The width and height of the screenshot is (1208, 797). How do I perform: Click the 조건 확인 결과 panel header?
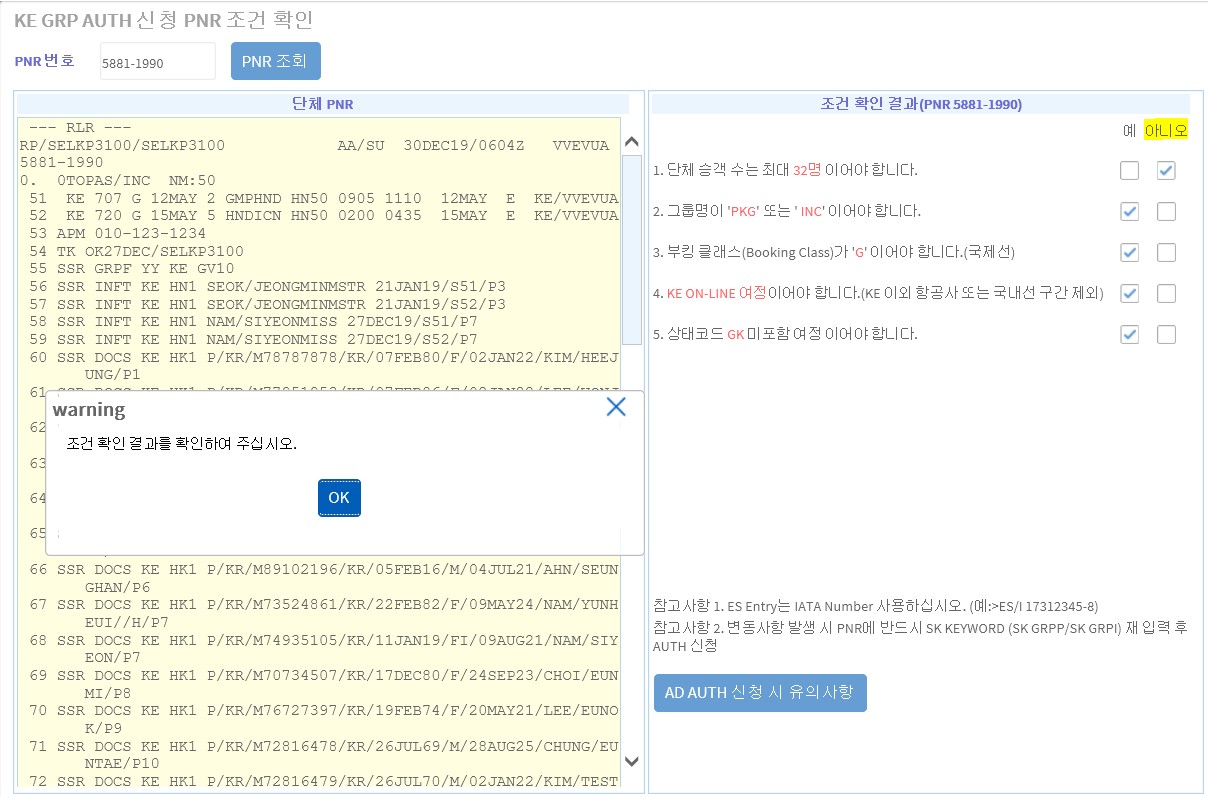pos(921,104)
